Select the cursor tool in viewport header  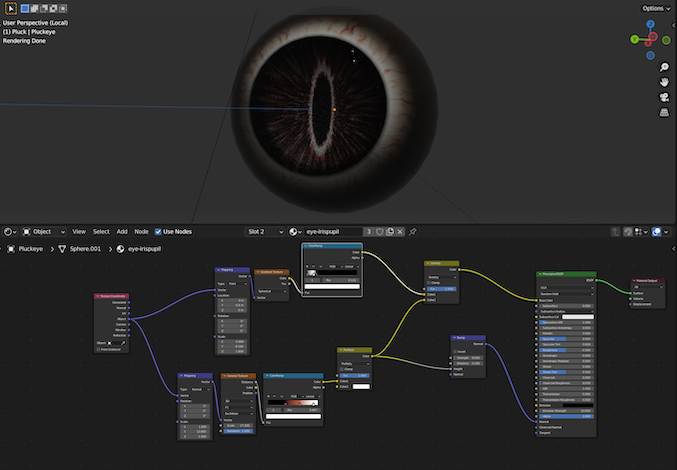(x=11, y=8)
